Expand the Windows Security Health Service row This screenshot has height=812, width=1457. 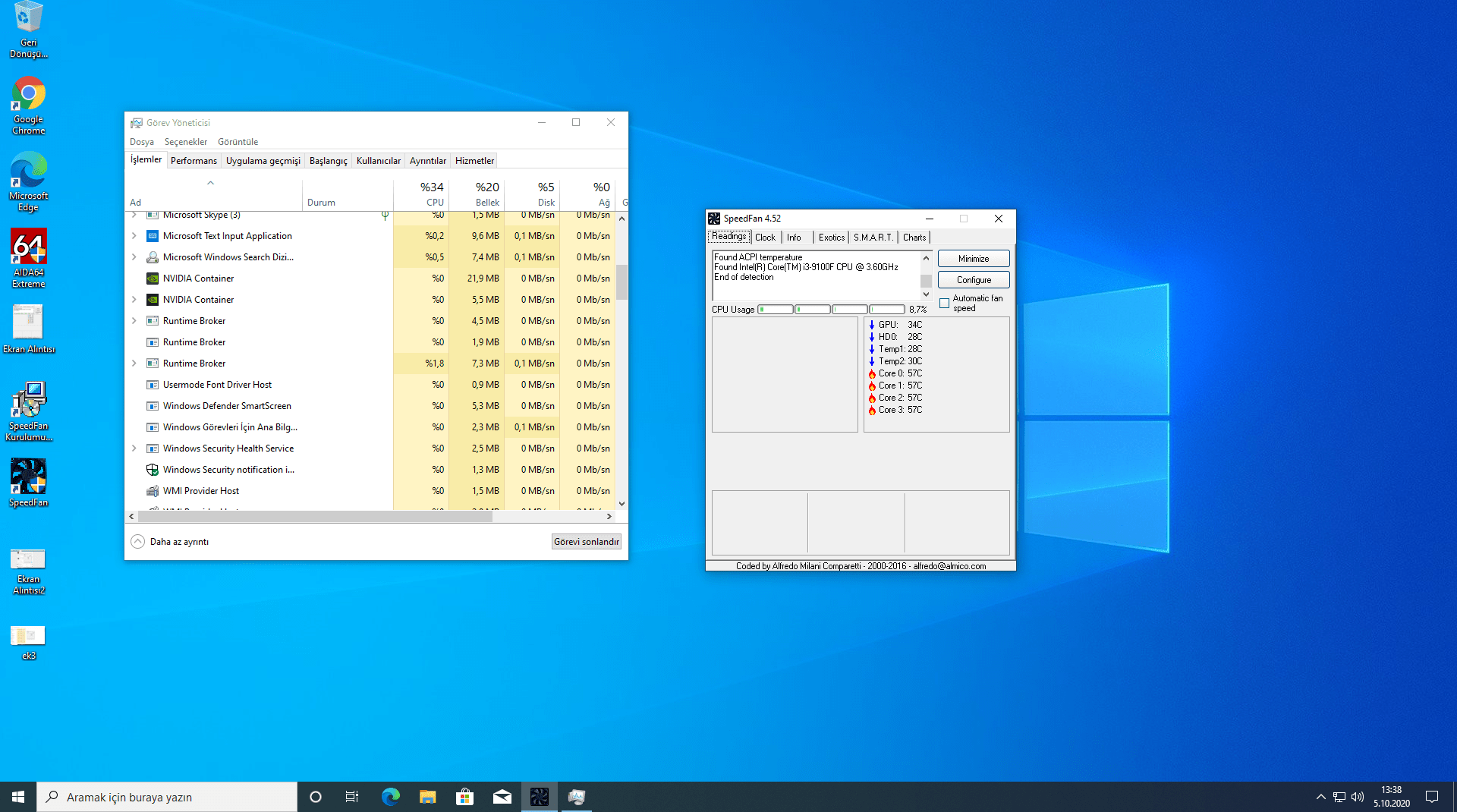134,448
